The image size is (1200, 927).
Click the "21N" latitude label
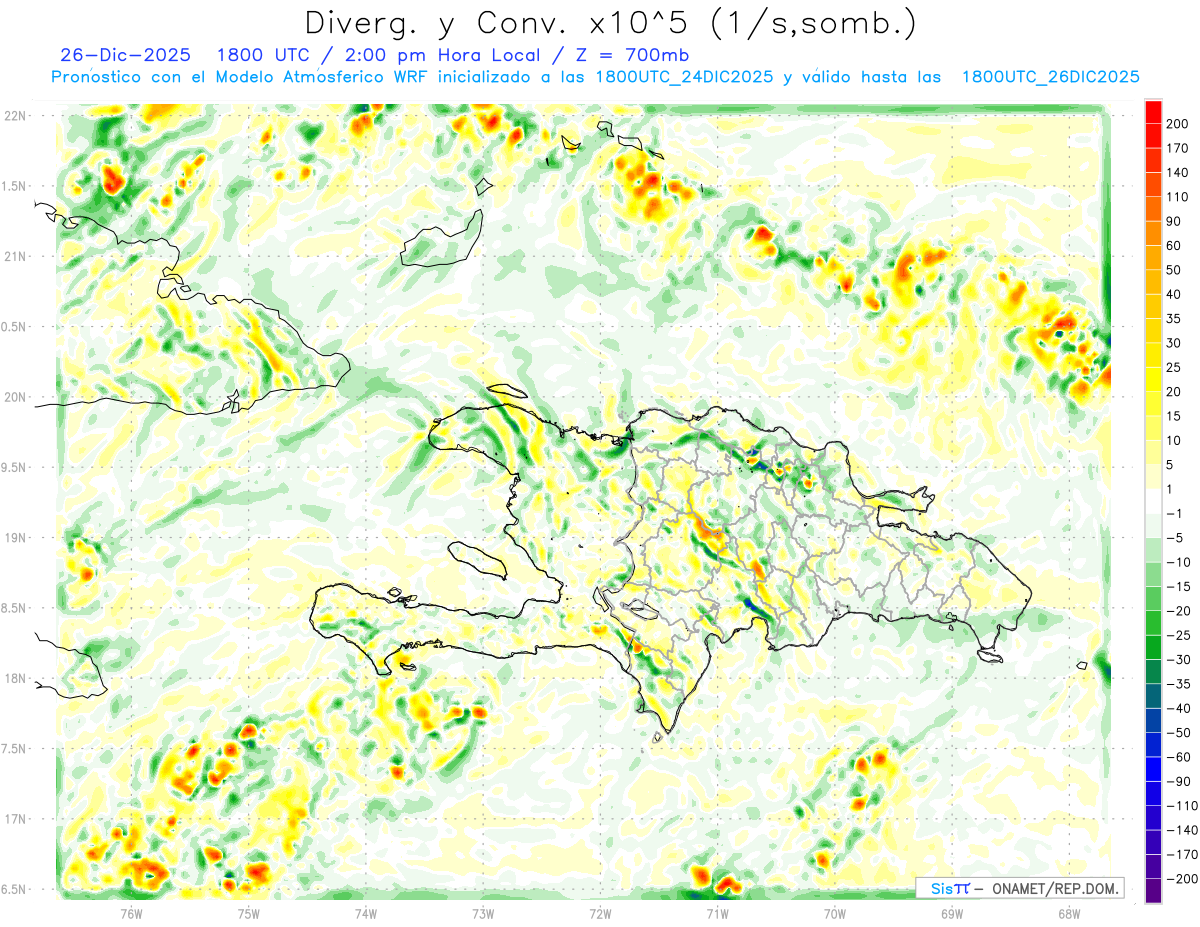pyautogui.click(x=15, y=256)
